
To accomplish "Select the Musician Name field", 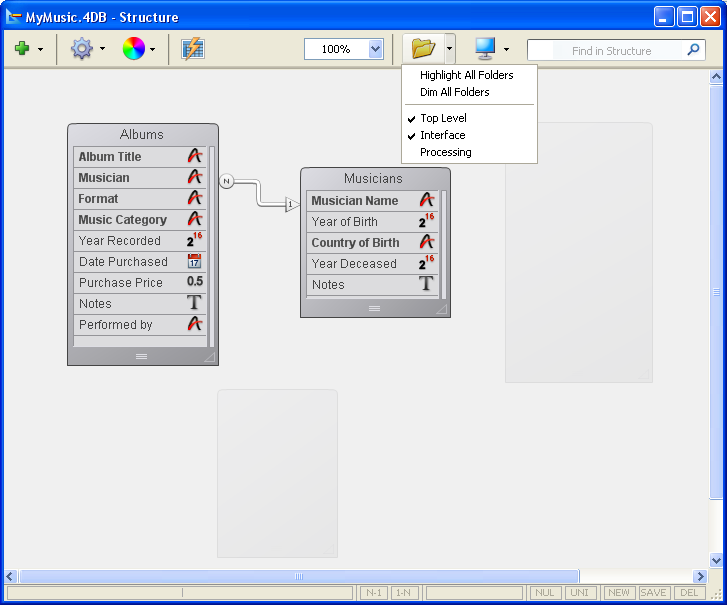I will pos(354,201).
